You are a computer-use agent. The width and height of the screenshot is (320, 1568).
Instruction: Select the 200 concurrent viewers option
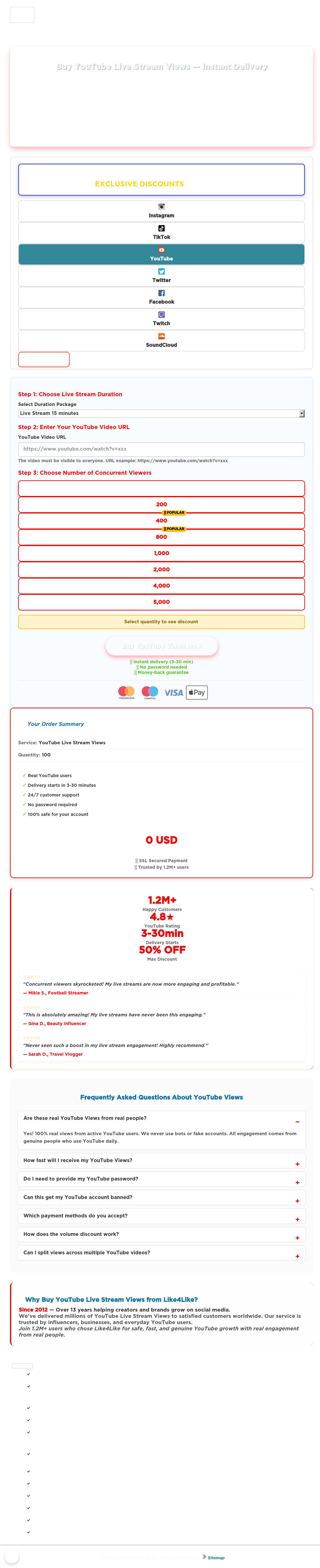pyautogui.click(x=161, y=505)
